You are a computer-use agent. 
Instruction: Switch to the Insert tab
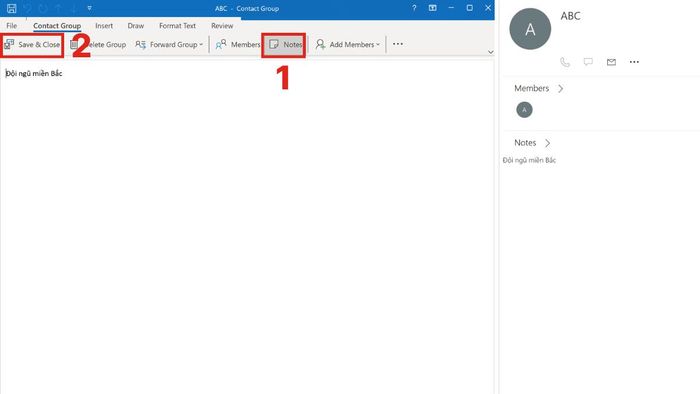pos(104,26)
